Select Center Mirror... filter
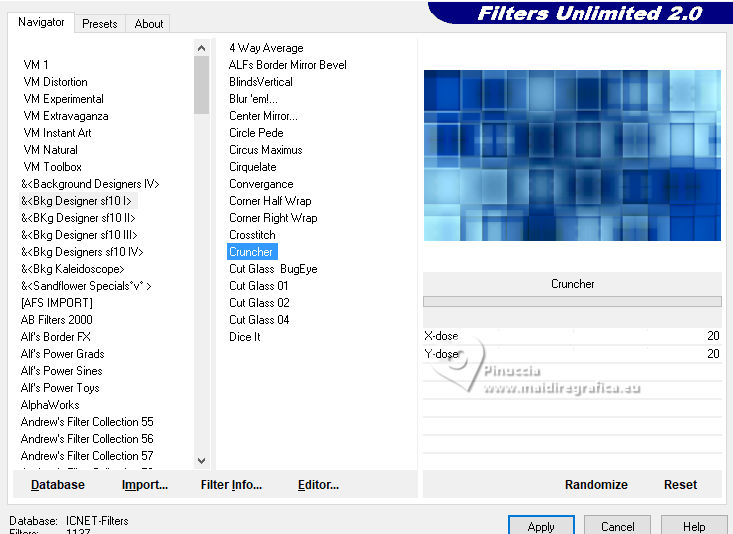 (263, 115)
